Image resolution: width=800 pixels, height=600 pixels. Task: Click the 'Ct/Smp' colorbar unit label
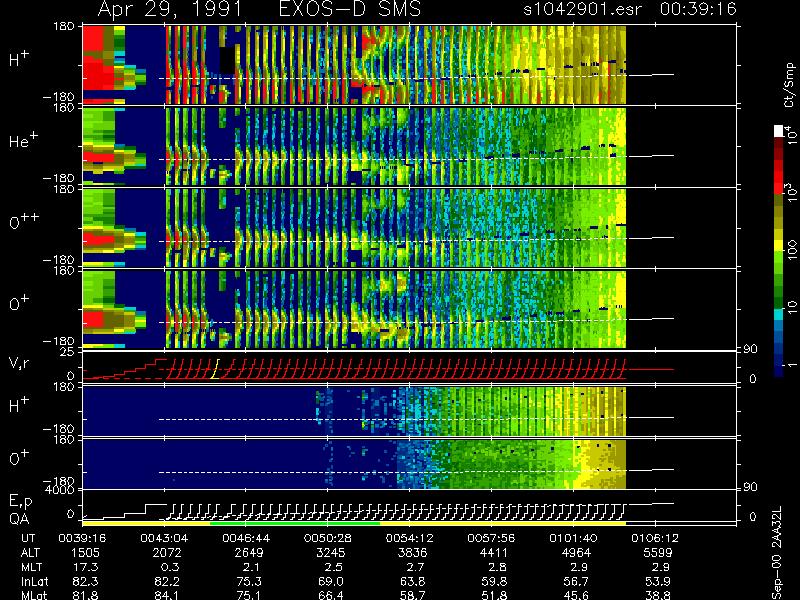(x=790, y=85)
